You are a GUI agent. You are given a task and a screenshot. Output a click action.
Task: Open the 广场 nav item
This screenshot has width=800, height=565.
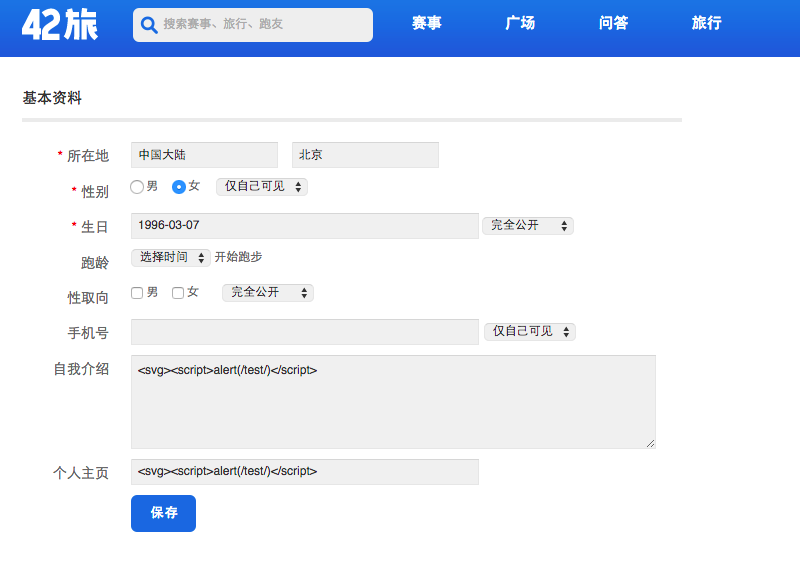520,23
